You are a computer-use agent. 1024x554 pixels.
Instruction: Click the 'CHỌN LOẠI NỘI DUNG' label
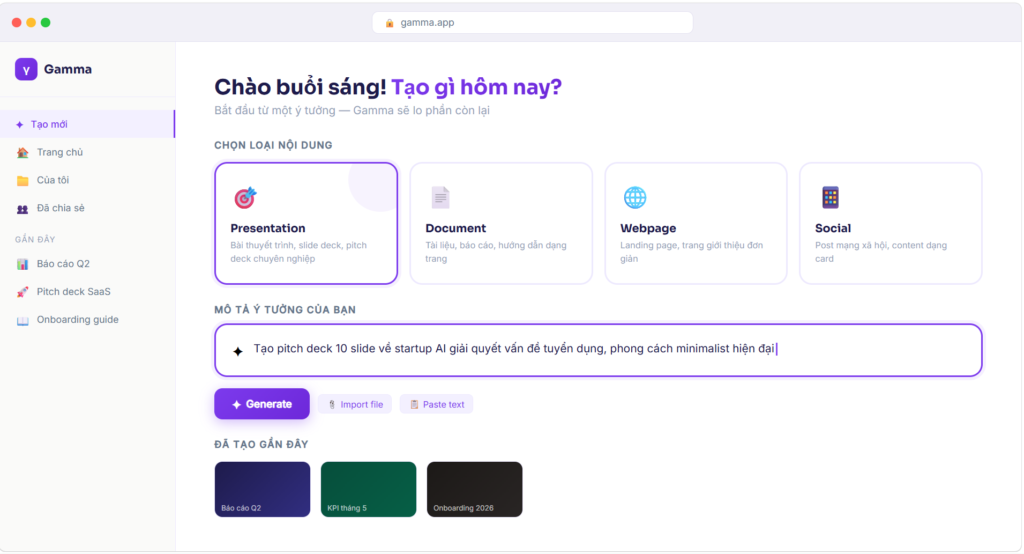tap(273, 145)
